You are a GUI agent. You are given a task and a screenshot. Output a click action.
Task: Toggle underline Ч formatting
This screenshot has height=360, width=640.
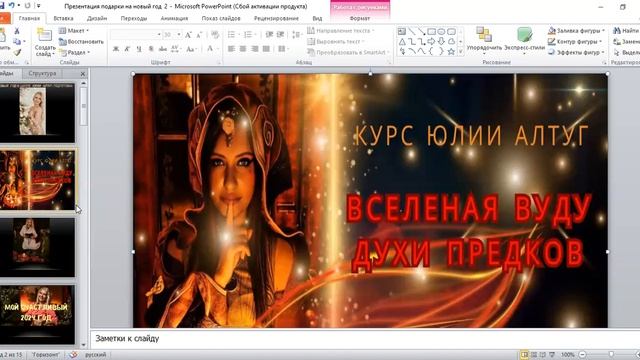tap(139, 49)
